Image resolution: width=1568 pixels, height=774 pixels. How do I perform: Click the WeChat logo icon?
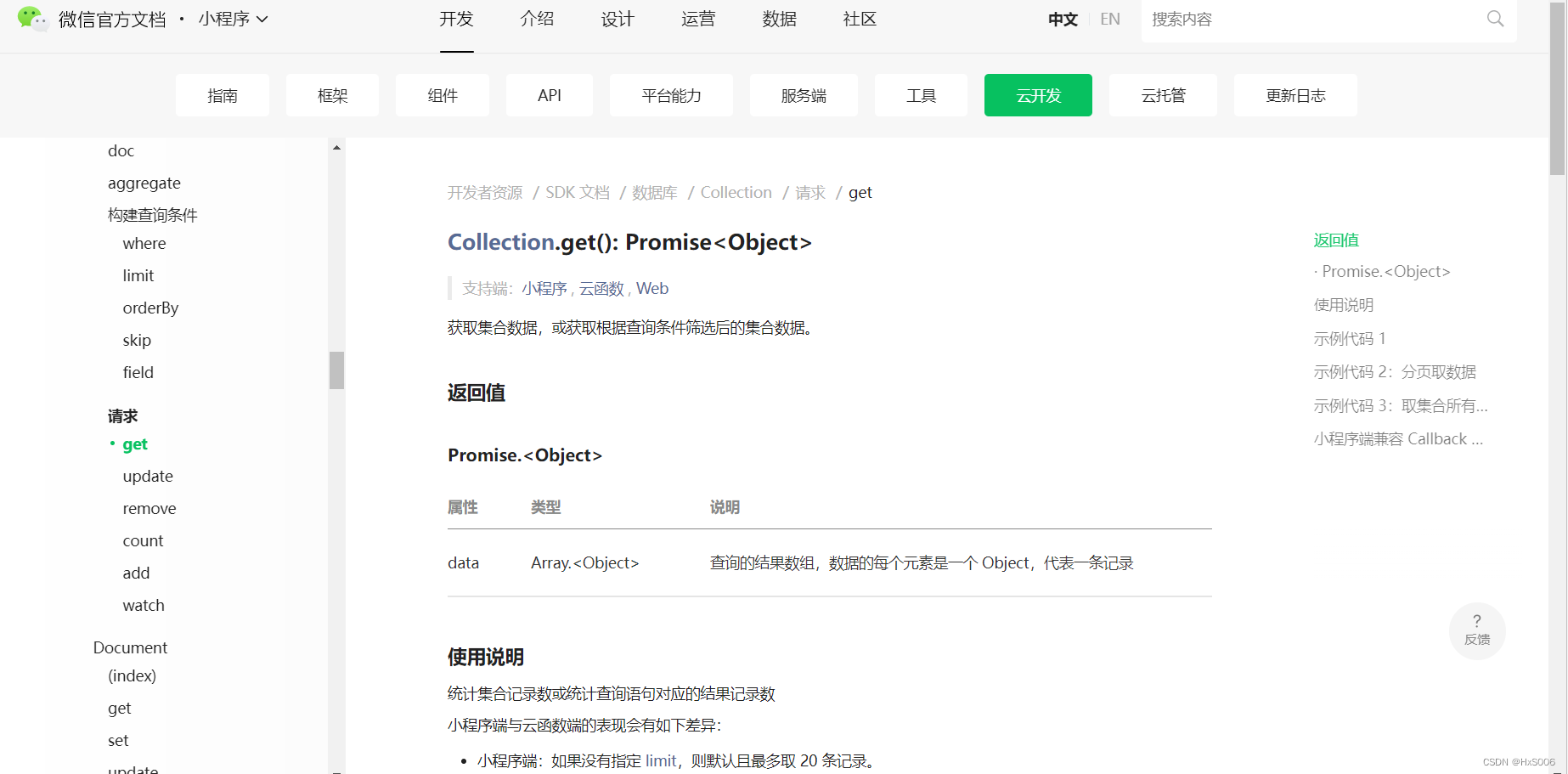[x=33, y=19]
